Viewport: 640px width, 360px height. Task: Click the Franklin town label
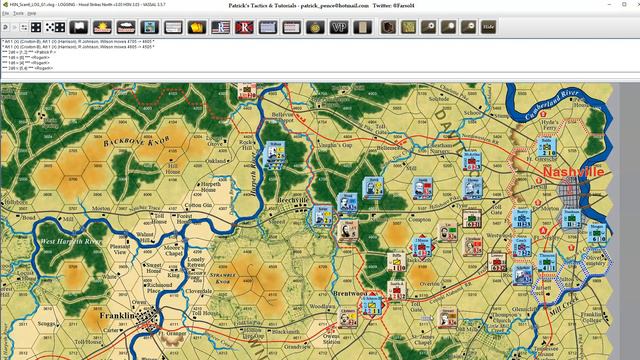pos(117,316)
